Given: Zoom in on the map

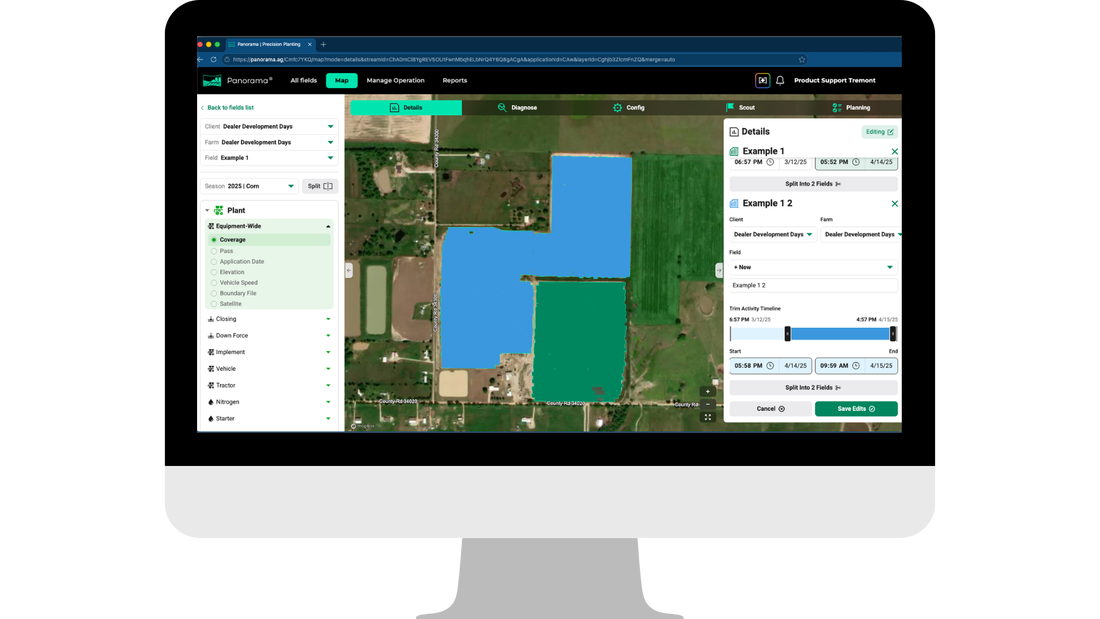Looking at the screenshot, I should click(x=708, y=392).
